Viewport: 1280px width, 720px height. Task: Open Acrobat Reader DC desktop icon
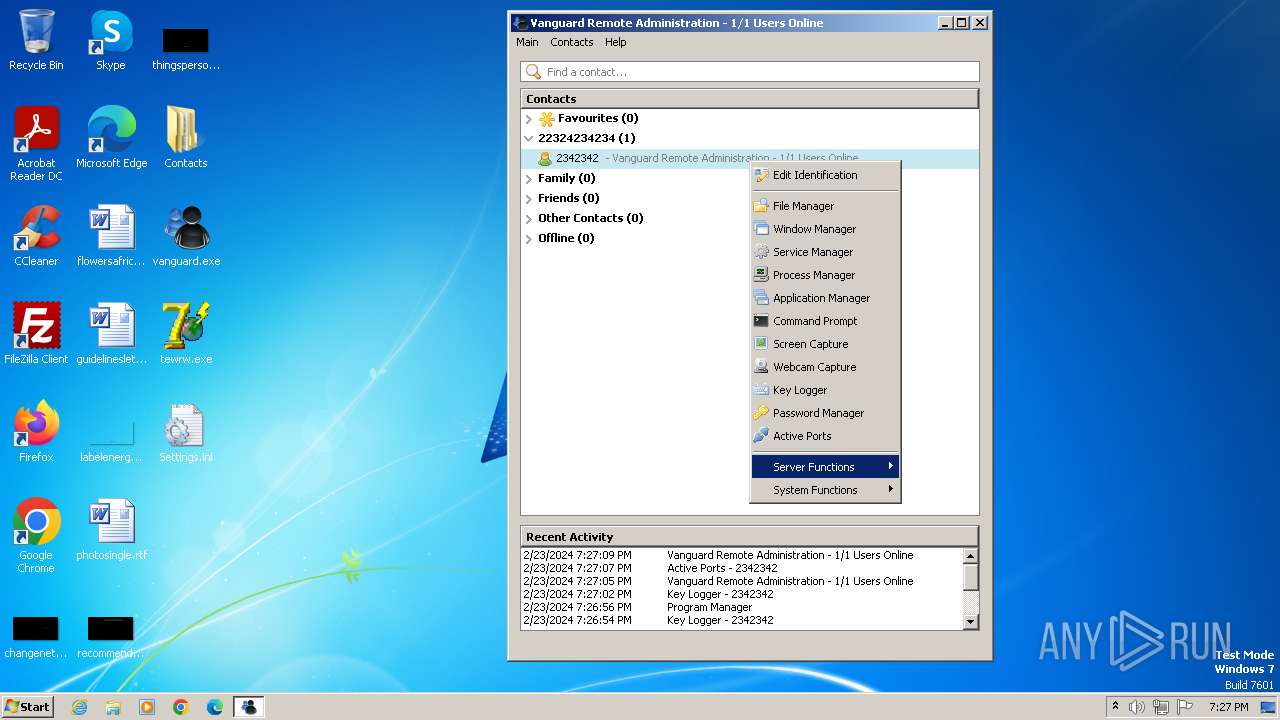(36, 144)
